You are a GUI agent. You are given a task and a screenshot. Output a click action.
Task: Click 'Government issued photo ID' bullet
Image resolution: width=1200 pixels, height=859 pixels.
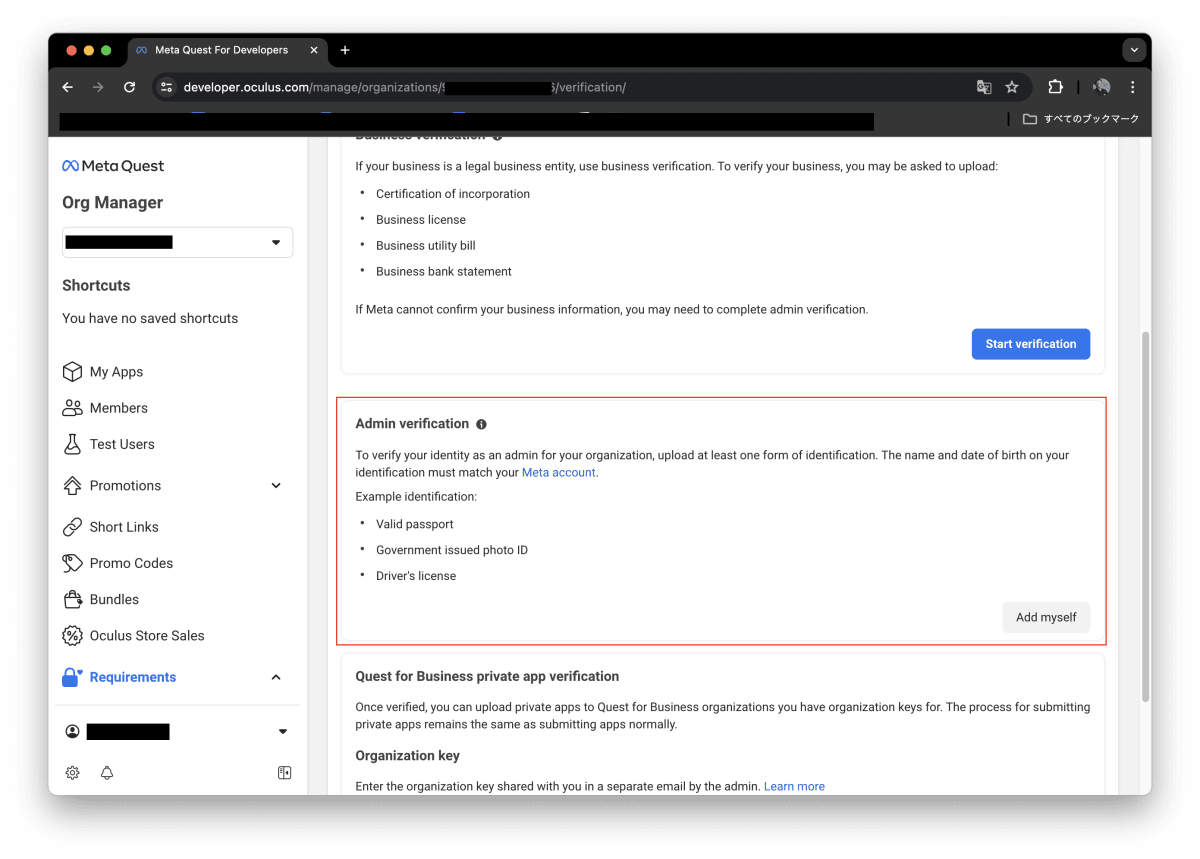click(452, 550)
